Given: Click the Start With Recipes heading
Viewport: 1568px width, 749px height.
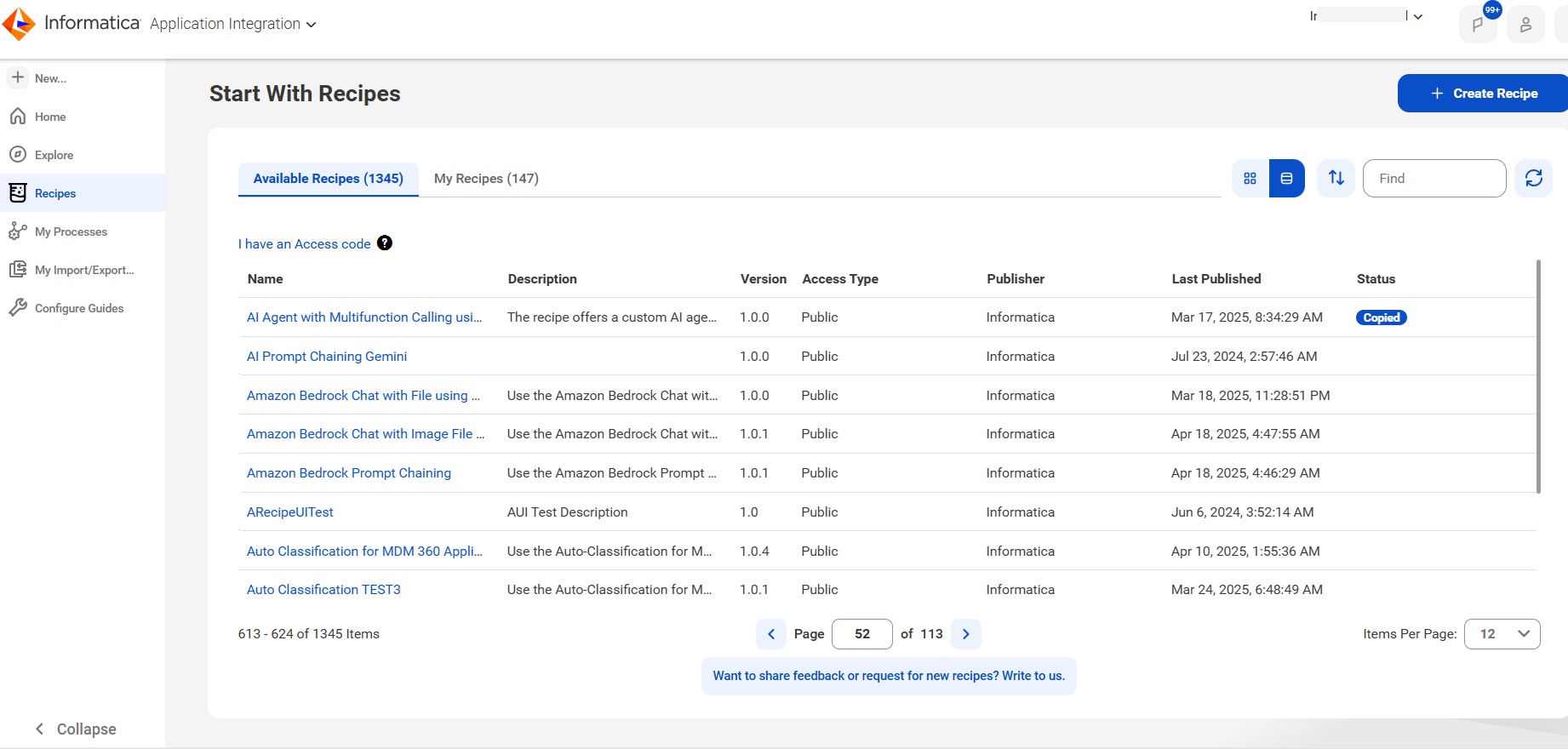Looking at the screenshot, I should (x=305, y=94).
